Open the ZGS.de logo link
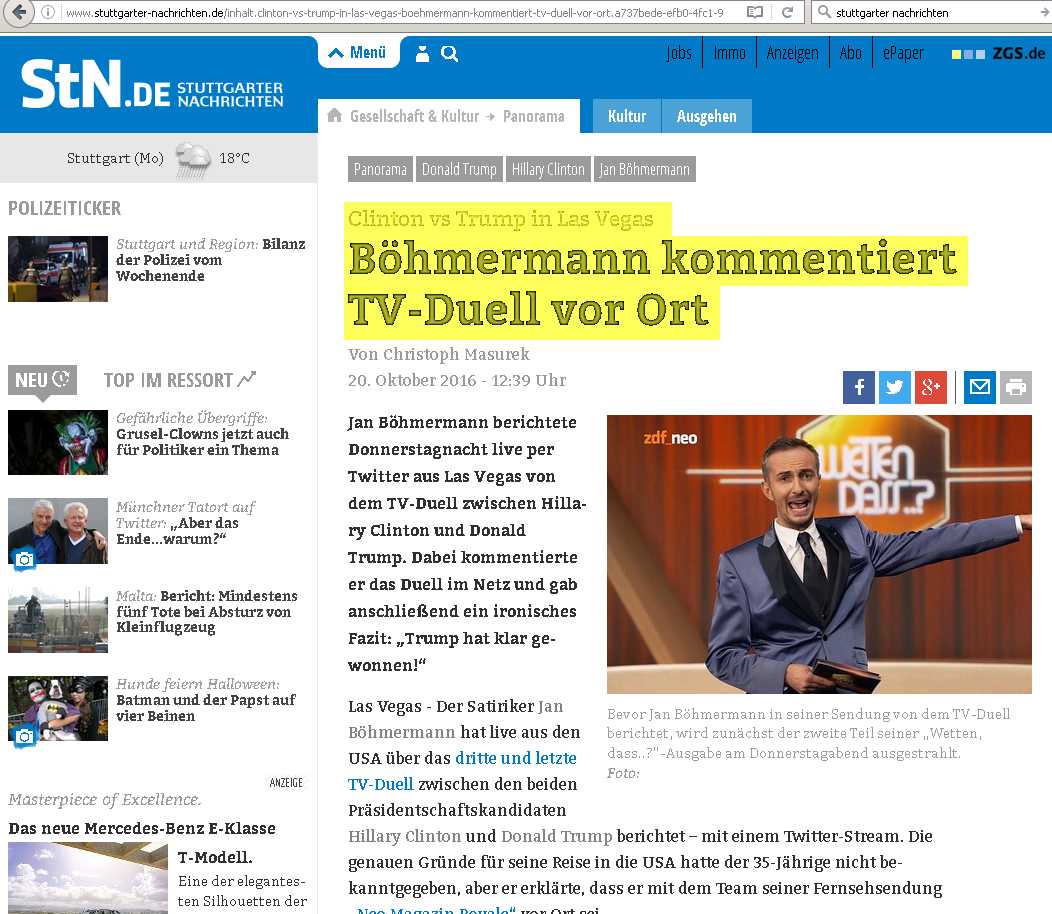The height and width of the screenshot is (914, 1052). 998,54
